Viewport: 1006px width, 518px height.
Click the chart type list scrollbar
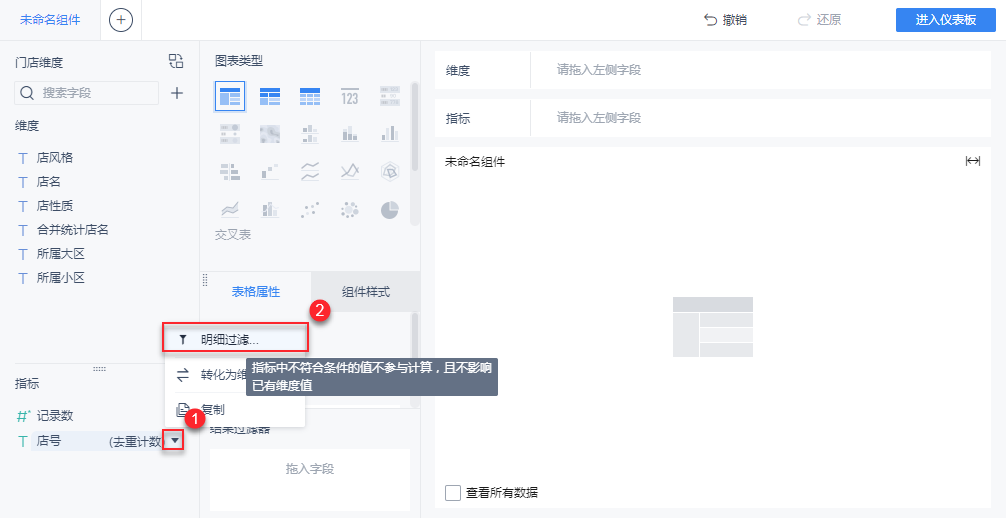point(414,126)
